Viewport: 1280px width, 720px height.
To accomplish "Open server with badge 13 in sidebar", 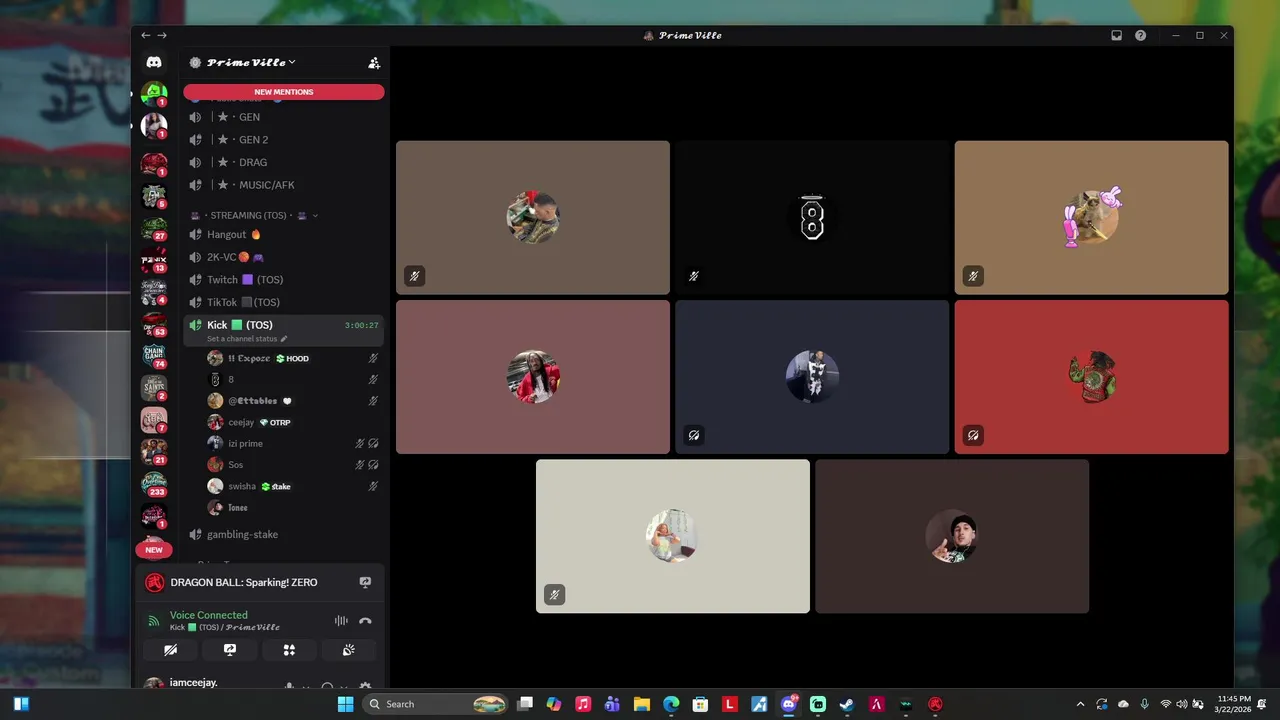I will [x=154, y=261].
